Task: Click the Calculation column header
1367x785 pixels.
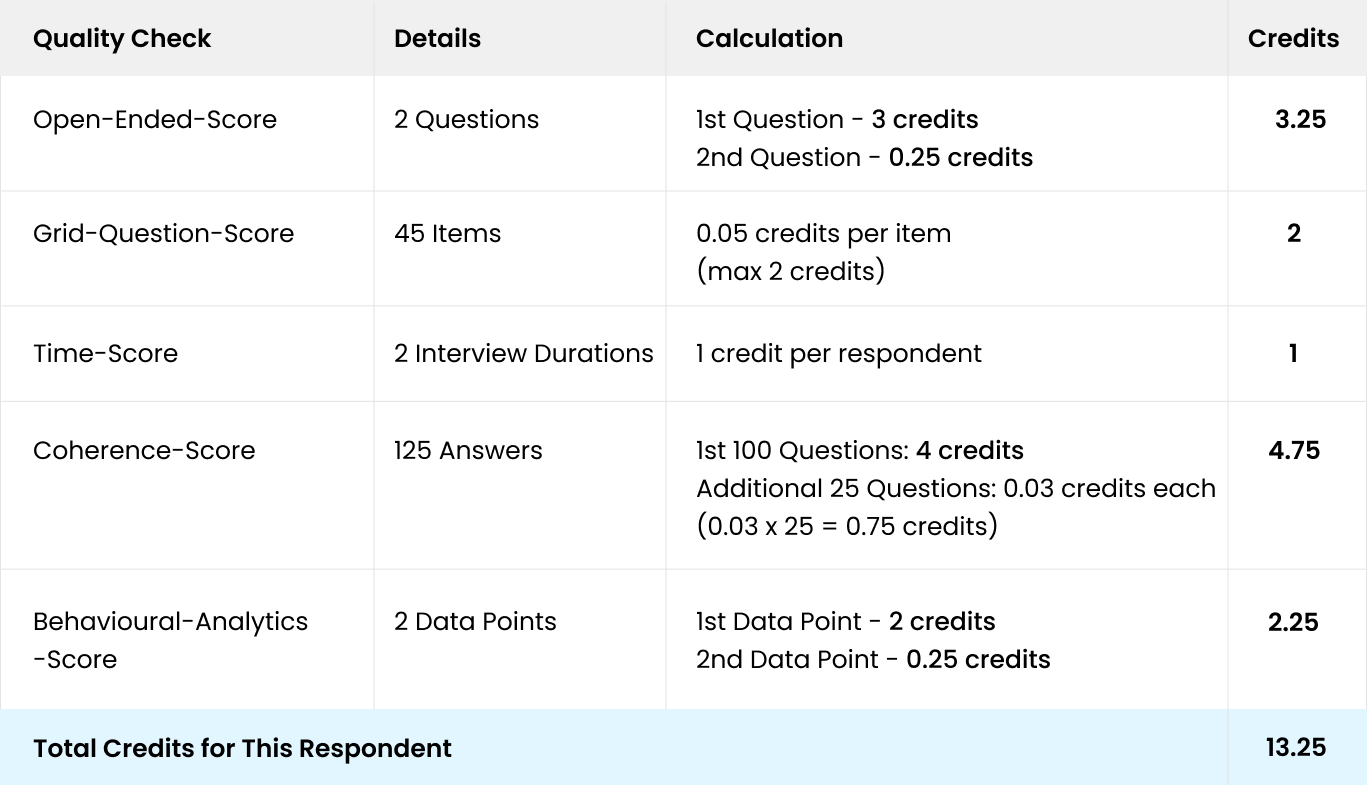Action: tap(769, 38)
